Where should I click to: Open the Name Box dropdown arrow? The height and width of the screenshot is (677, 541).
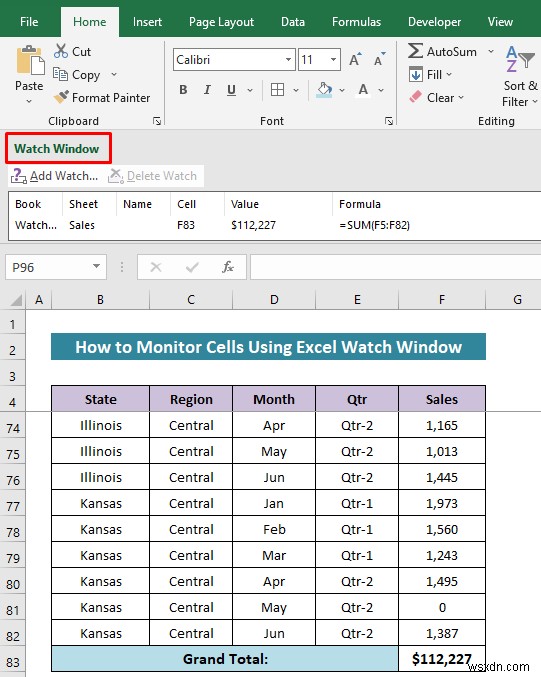(96, 267)
